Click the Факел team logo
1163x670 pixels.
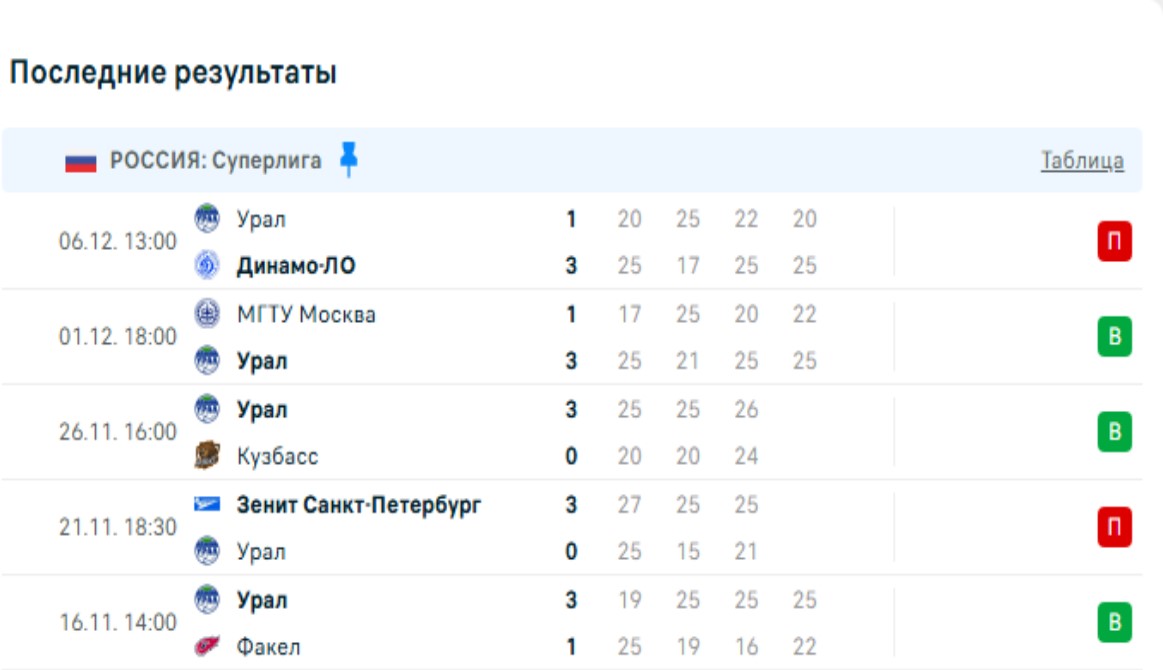(x=206, y=647)
